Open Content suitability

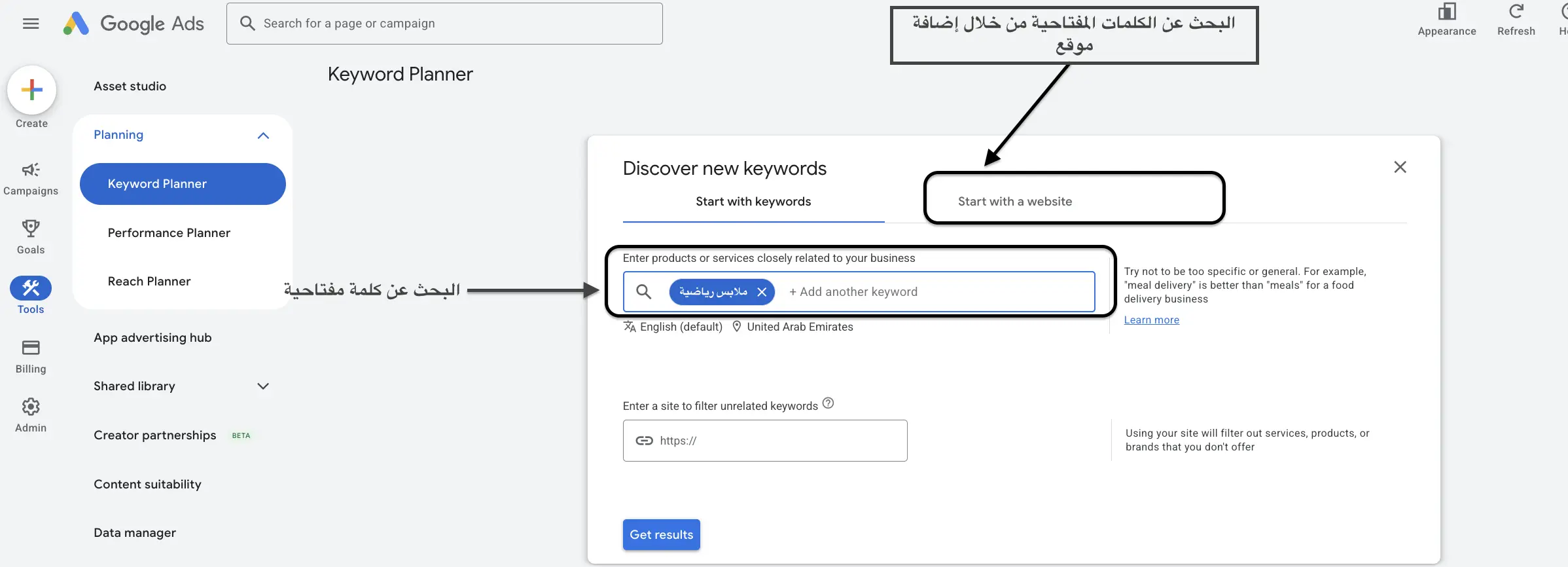pos(147,485)
